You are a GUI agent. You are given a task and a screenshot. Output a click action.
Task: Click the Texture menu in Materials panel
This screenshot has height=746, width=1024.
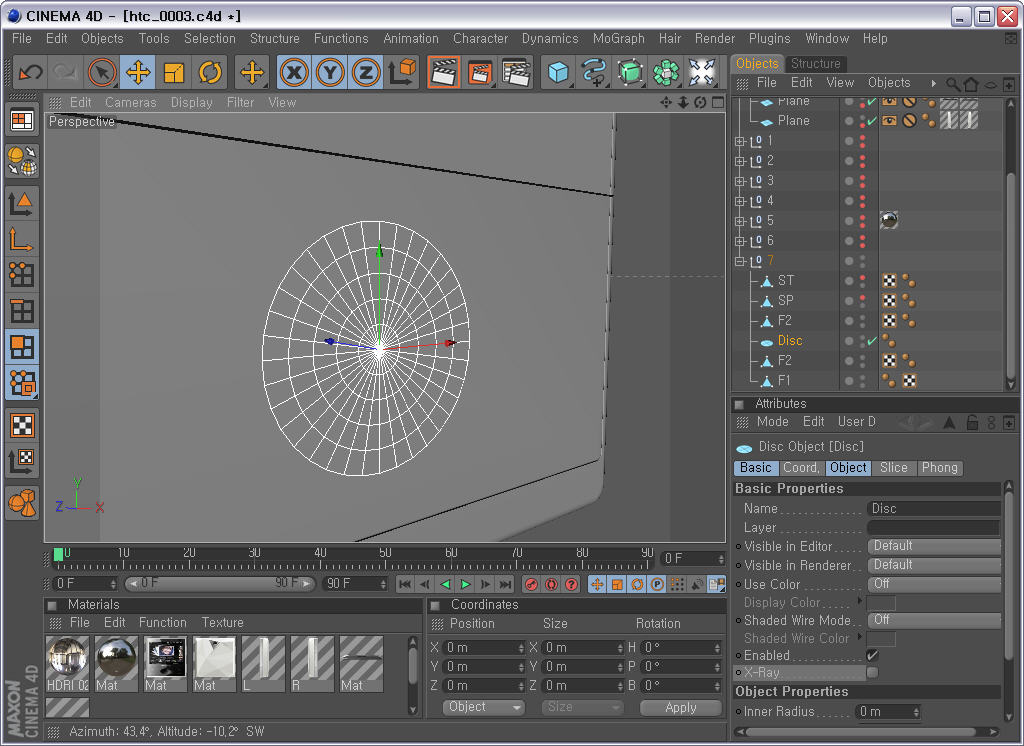pyautogui.click(x=222, y=623)
